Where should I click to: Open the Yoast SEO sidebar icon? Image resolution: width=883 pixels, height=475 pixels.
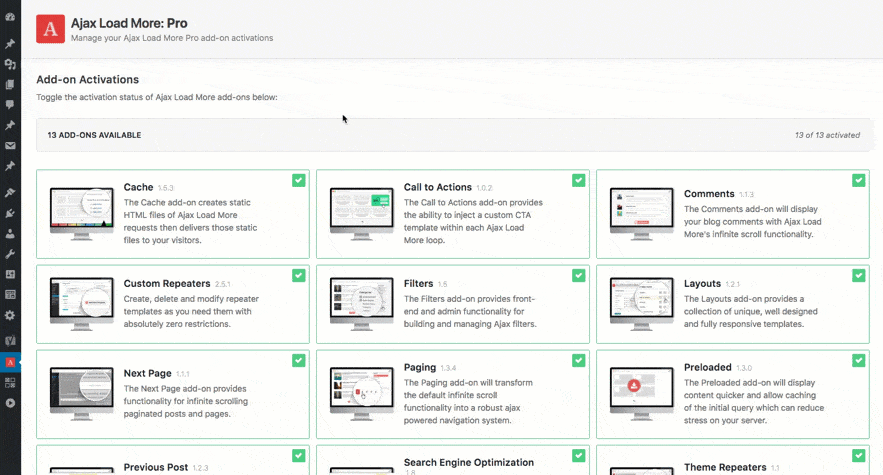(10, 340)
